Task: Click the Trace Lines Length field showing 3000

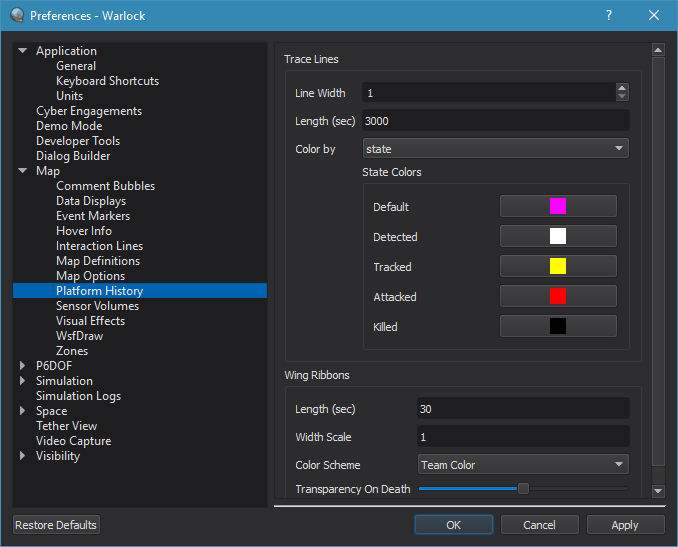Action: point(496,120)
